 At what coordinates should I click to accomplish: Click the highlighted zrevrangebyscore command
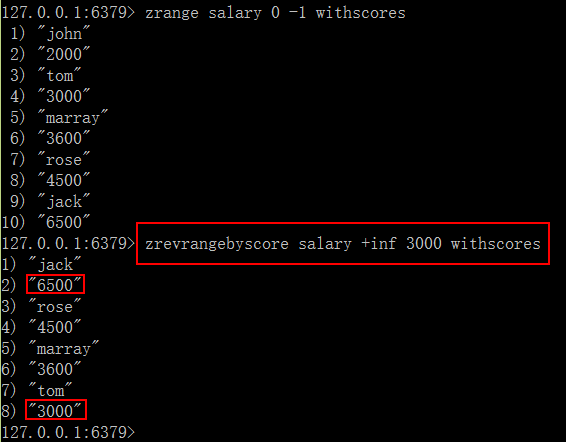(343, 244)
